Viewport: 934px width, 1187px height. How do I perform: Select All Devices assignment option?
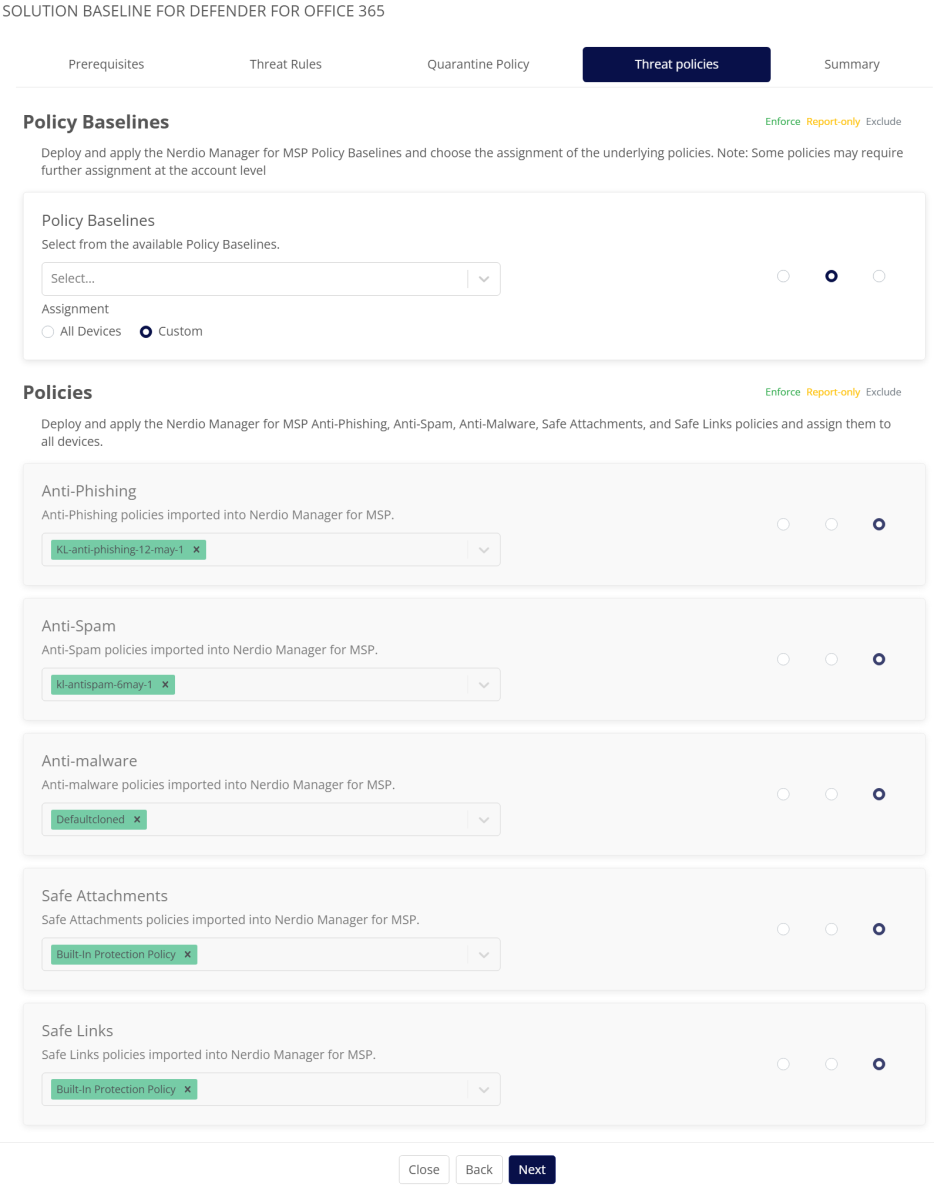click(48, 331)
